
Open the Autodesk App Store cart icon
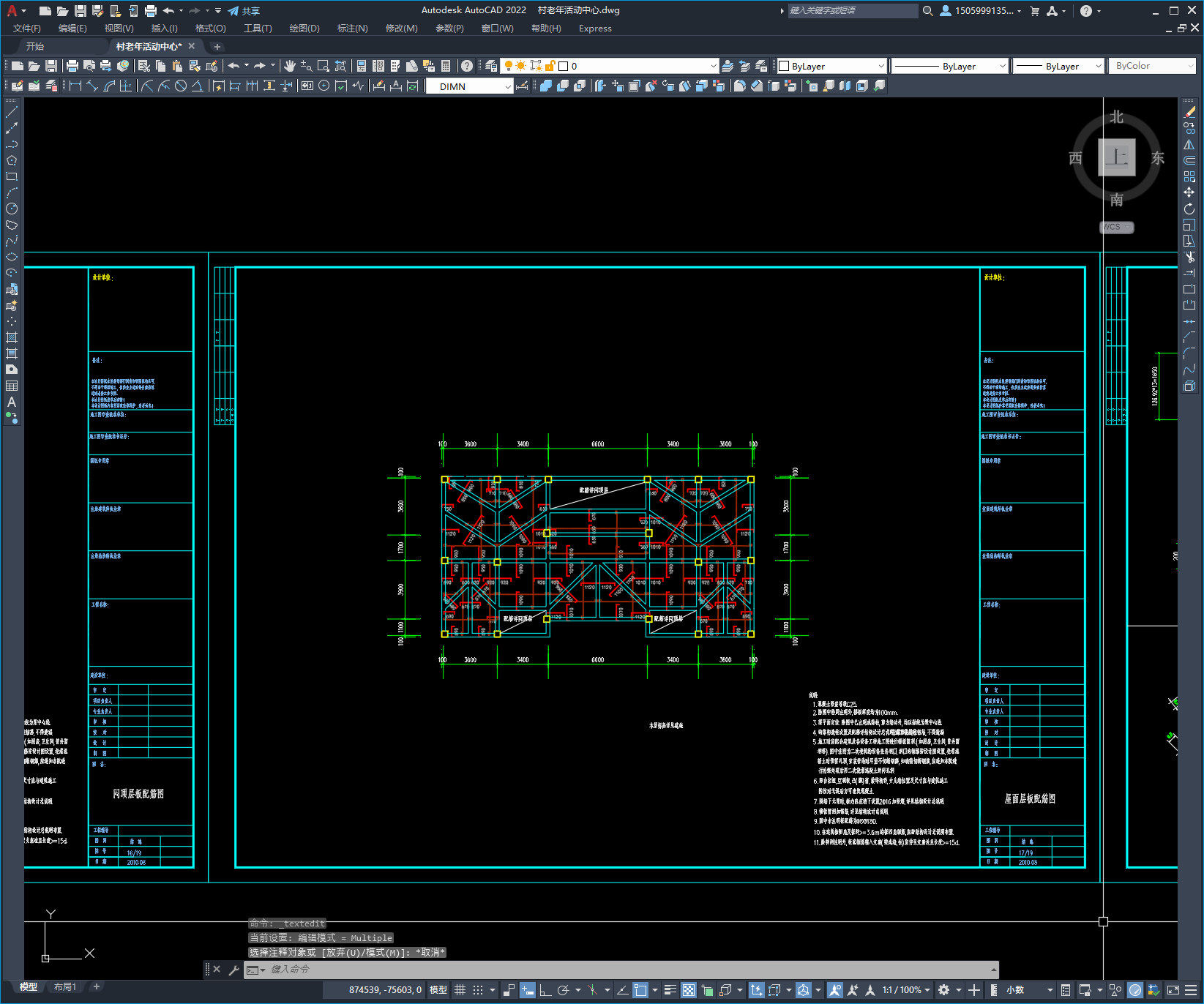[x=1035, y=11]
